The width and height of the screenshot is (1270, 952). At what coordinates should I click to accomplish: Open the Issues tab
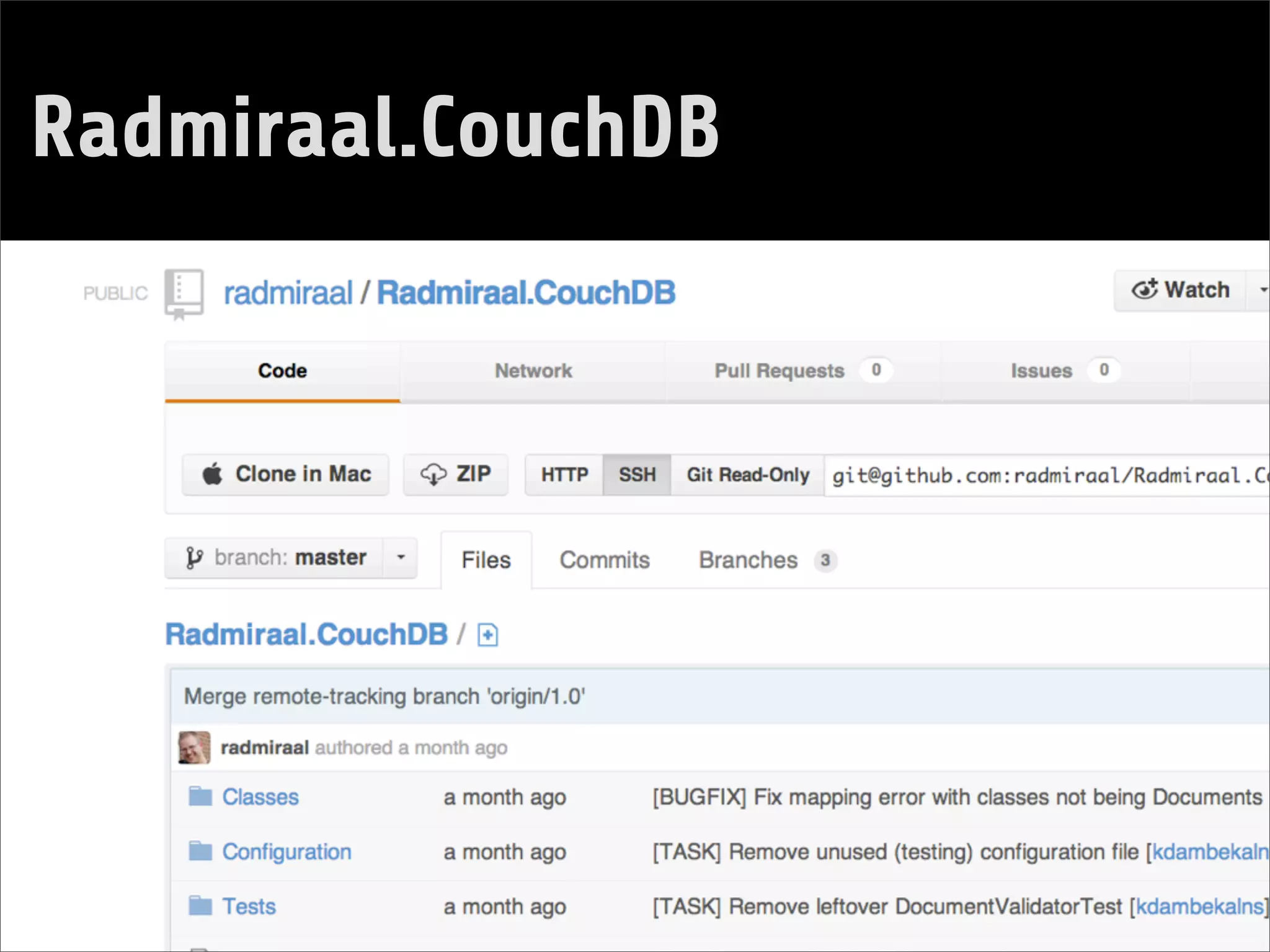click(1065, 371)
